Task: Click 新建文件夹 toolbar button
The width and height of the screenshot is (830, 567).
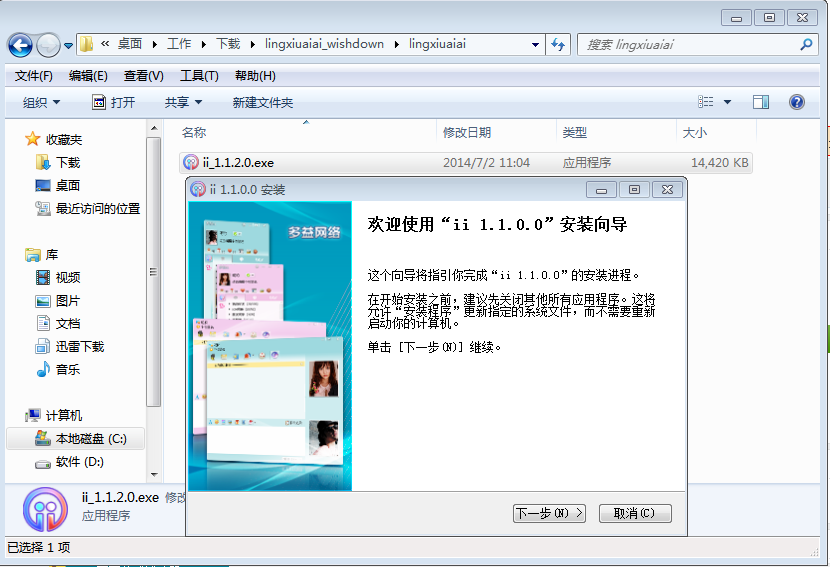Action: point(263,102)
